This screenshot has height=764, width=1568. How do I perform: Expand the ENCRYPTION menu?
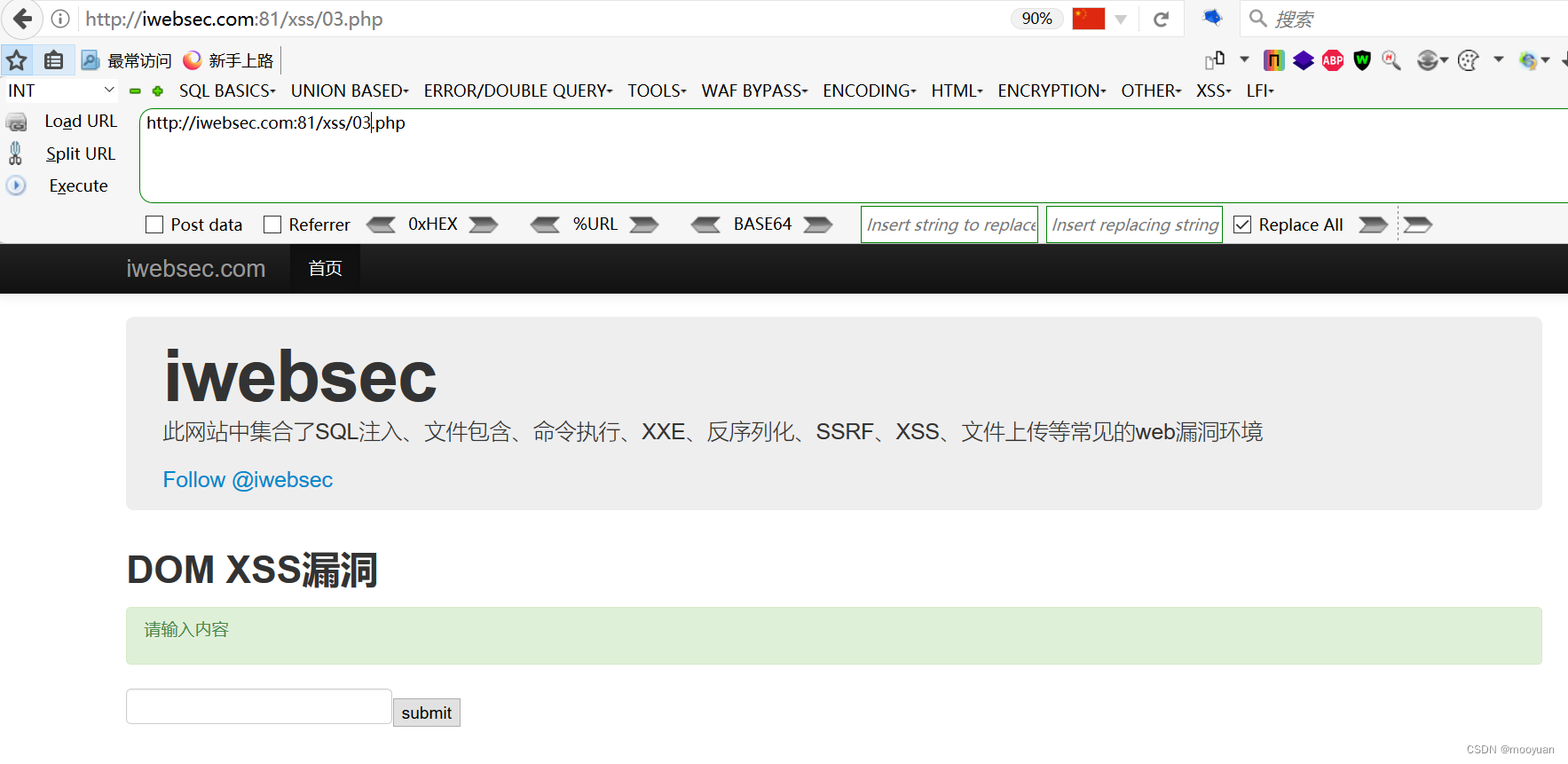point(1052,91)
